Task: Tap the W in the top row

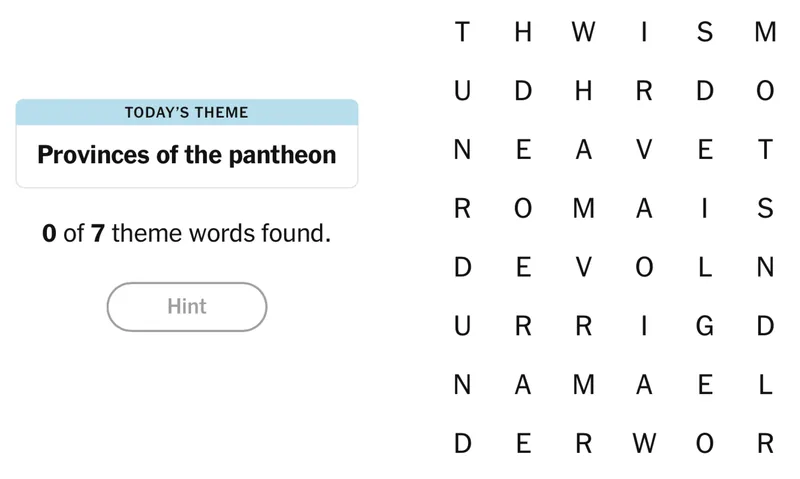Action: click(x=584, y=32)
